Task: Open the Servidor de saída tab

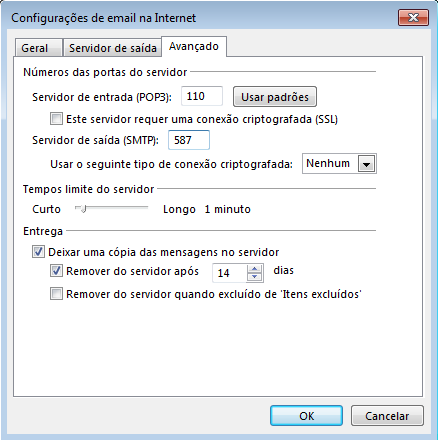Action: click(113, 48)
